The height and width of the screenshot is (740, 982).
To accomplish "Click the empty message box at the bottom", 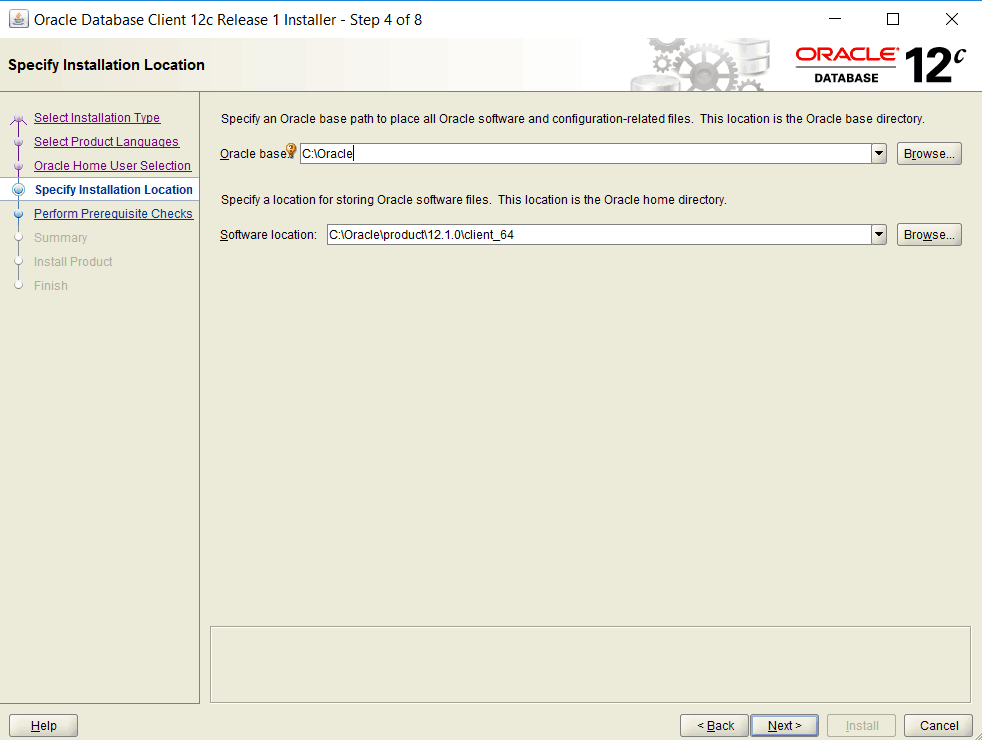I will [x=590, y=664].
